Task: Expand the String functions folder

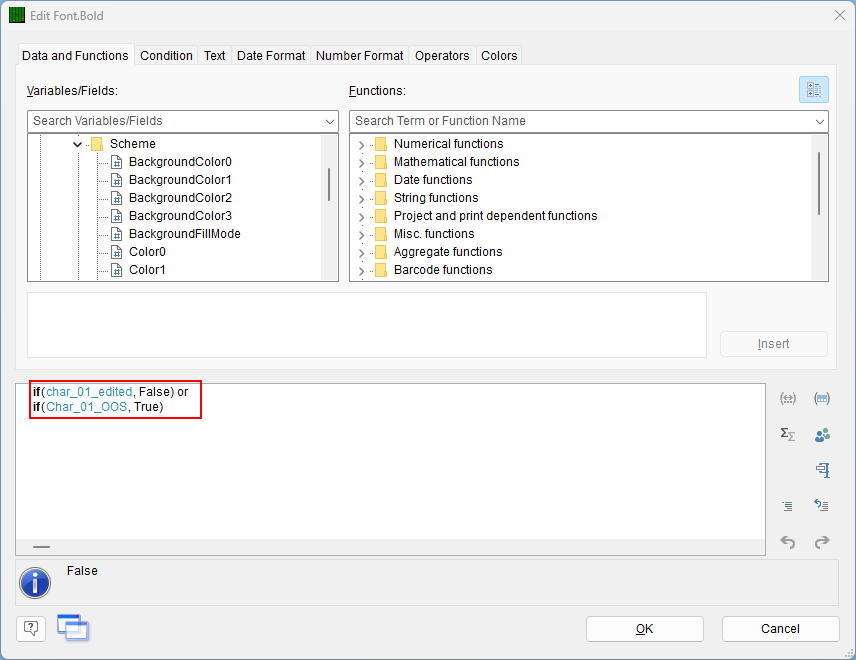Action: pos(360,197)
